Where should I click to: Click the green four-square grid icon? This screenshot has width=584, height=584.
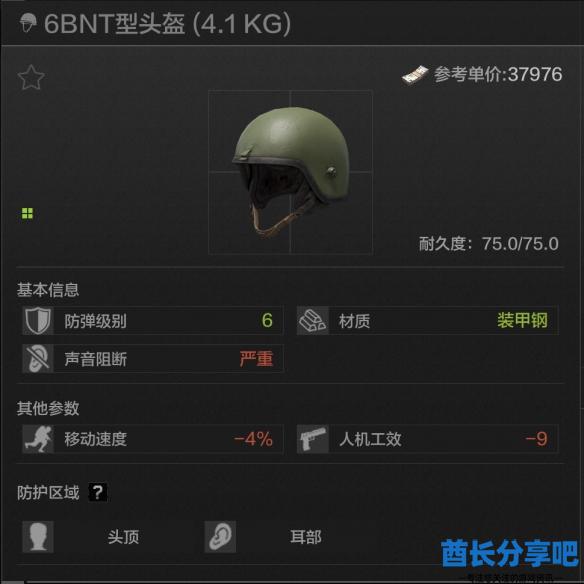click(27, 213)
